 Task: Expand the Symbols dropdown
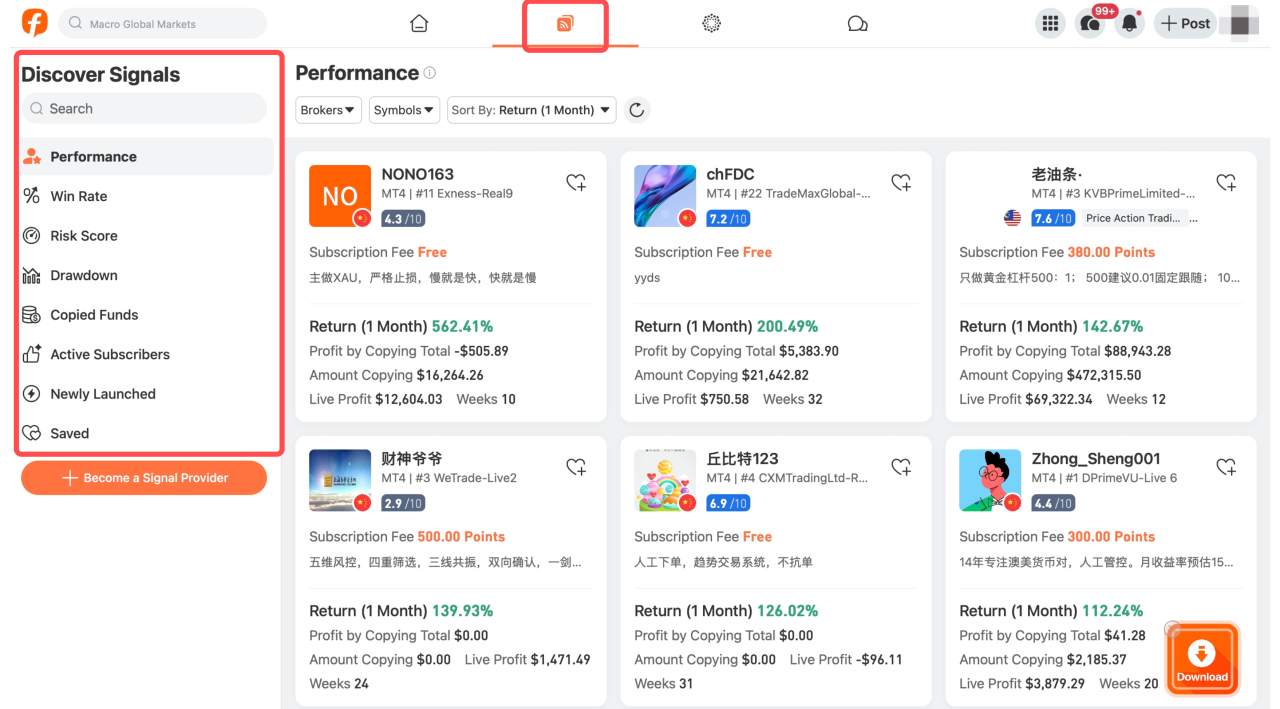coord(404,110)
